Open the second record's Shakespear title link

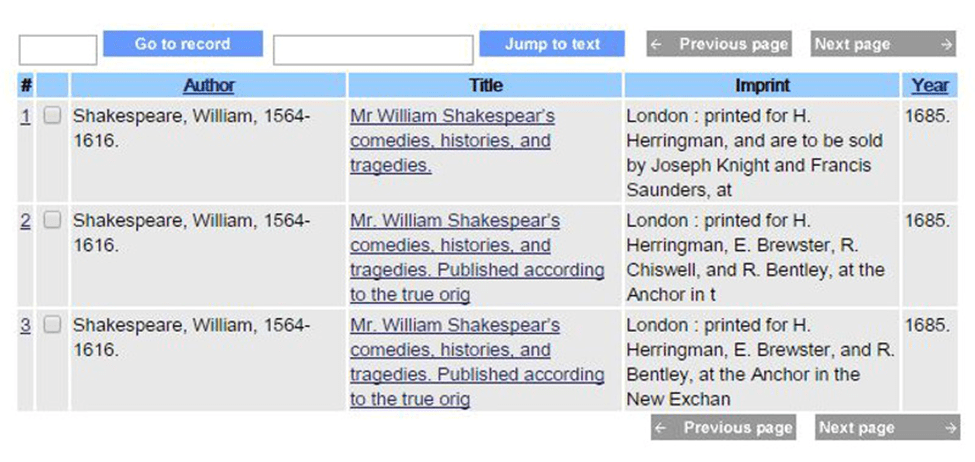476,258
